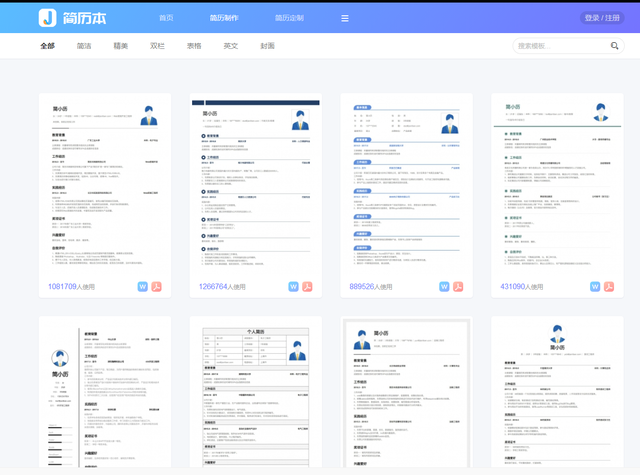Image resolution: width=640 pixels, height=475 pixels.
Task: Select the 简洁 category tab
Action: (84, 46)
